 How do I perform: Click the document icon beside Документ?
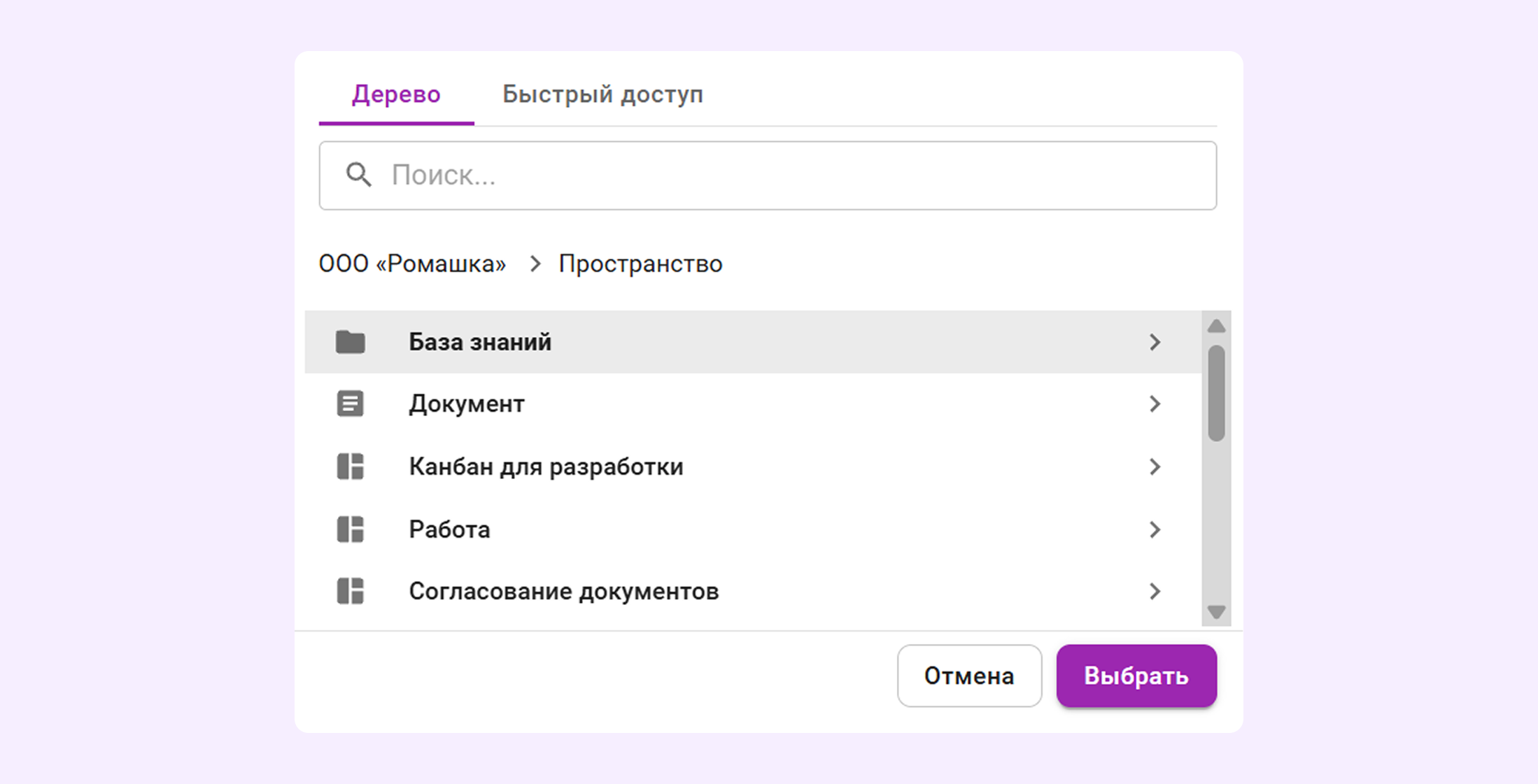350,404
